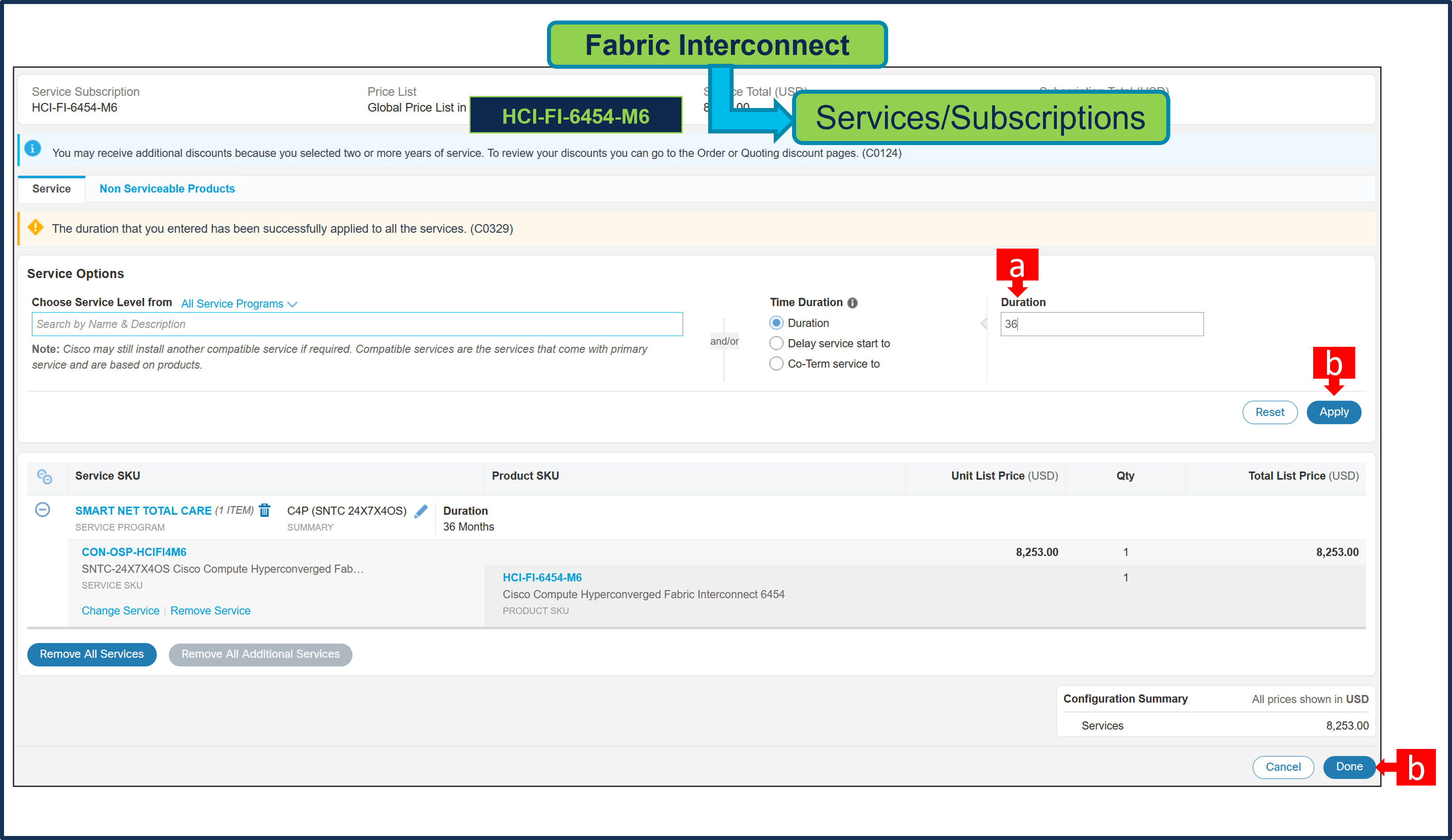Click Configuration Summary heading
The height and width of the screenshot is (840, 1452).
click(x=1125, y=699)
